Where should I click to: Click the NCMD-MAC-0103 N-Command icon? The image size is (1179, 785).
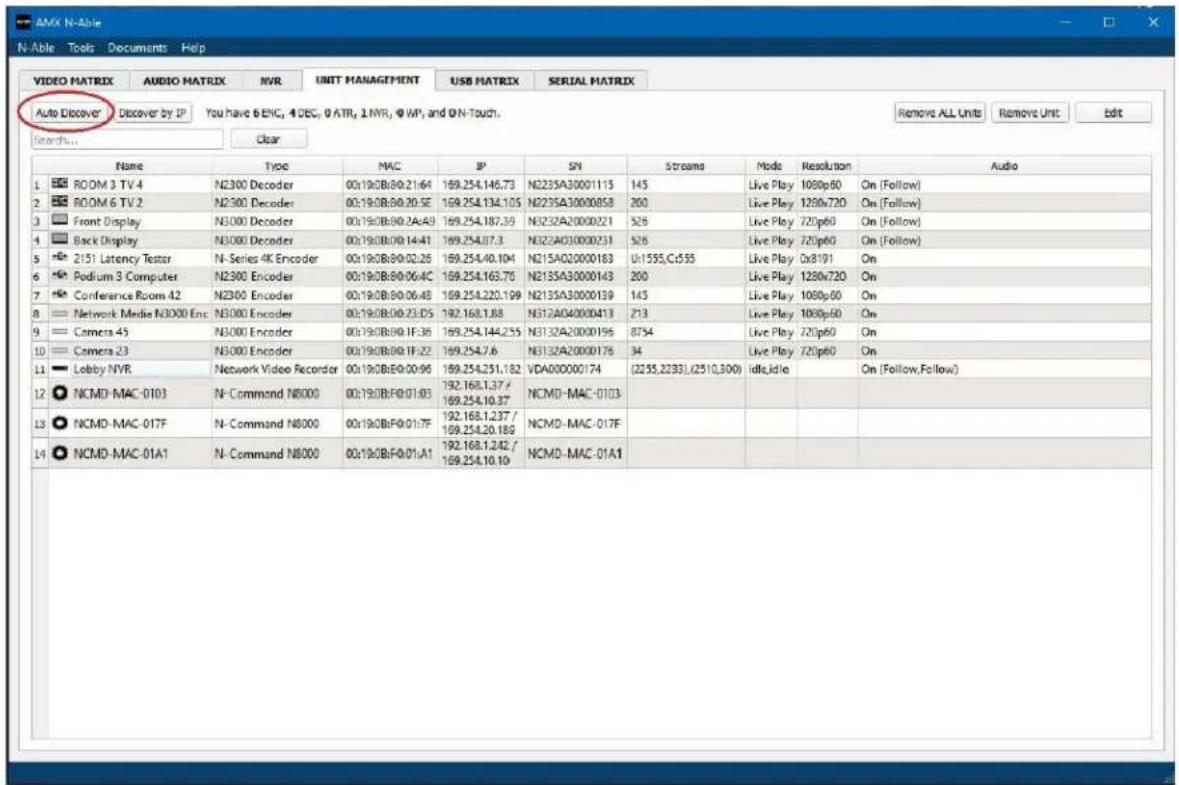coord(60,393)
